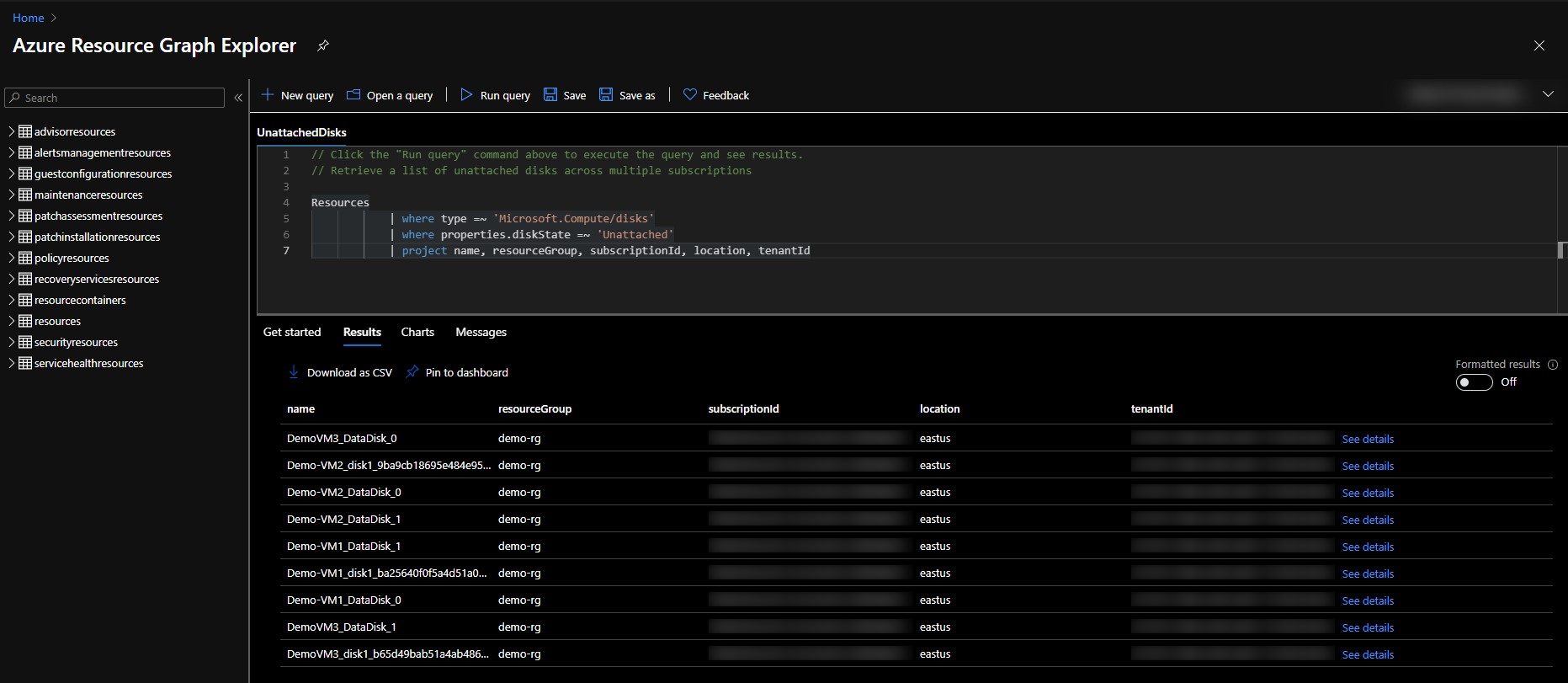This screenshot has width=1568, height=683.
Task: Sort by the name column header
Action: pyautogui.click(x=300, y=408)
